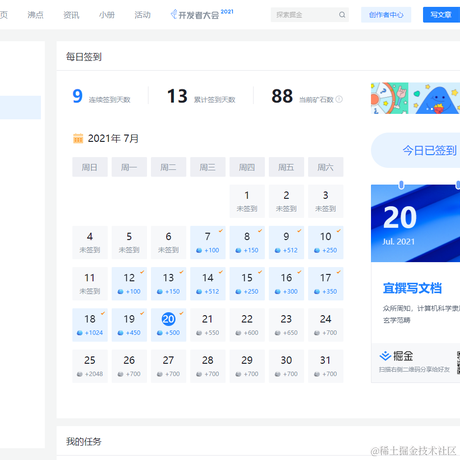The image size is (460, 460).
Task: Click calendar day 11 未签到 cell
Action: click(x=90, y=284)
